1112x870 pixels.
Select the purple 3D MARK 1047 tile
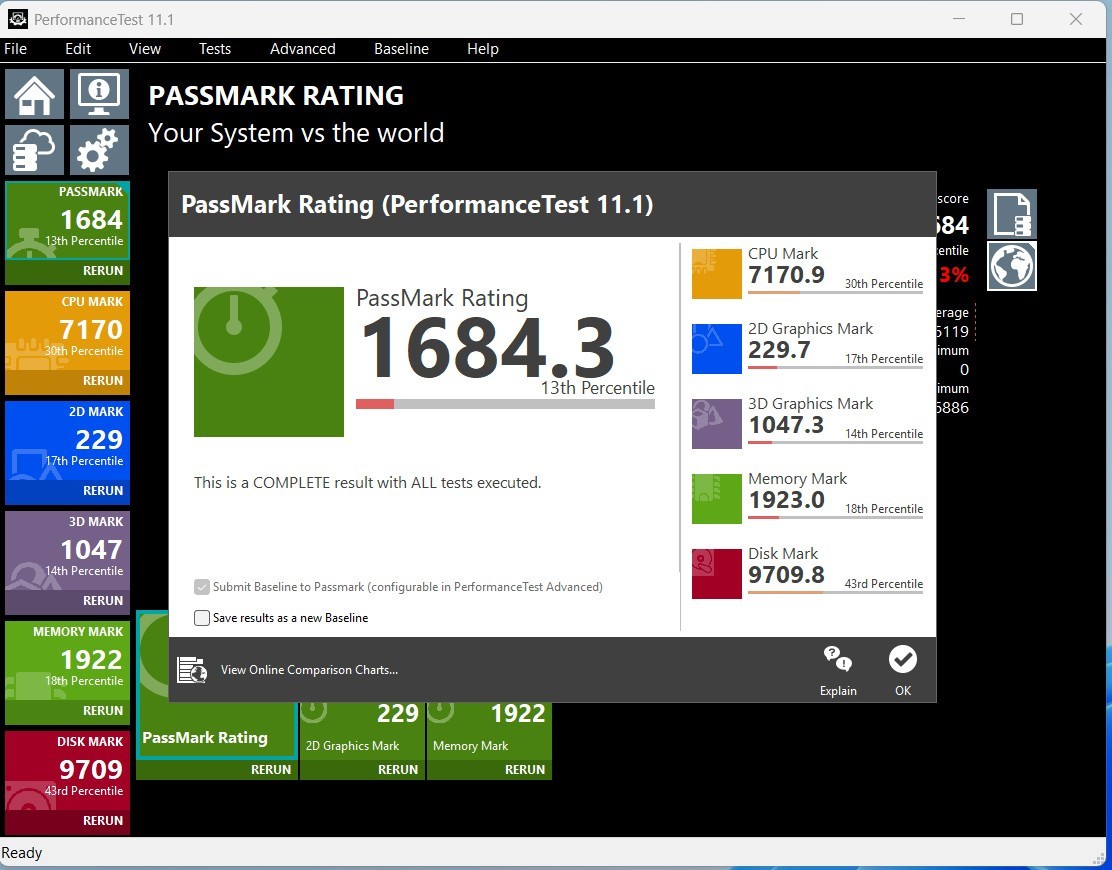[x=67, y=550]
